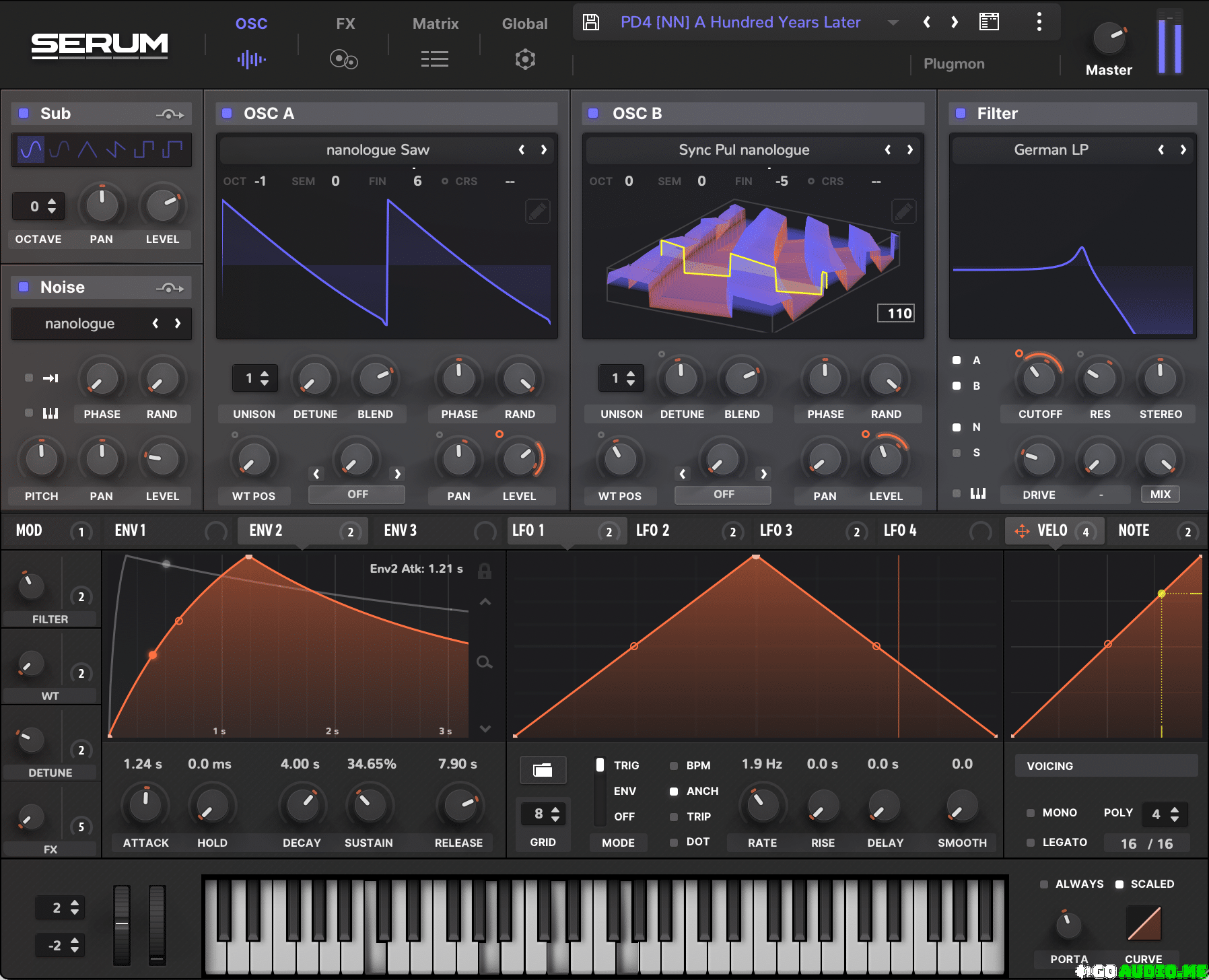1209x980 pixels.
Task: Enable the BPM sync checkbox
Action: click(674, 766)
